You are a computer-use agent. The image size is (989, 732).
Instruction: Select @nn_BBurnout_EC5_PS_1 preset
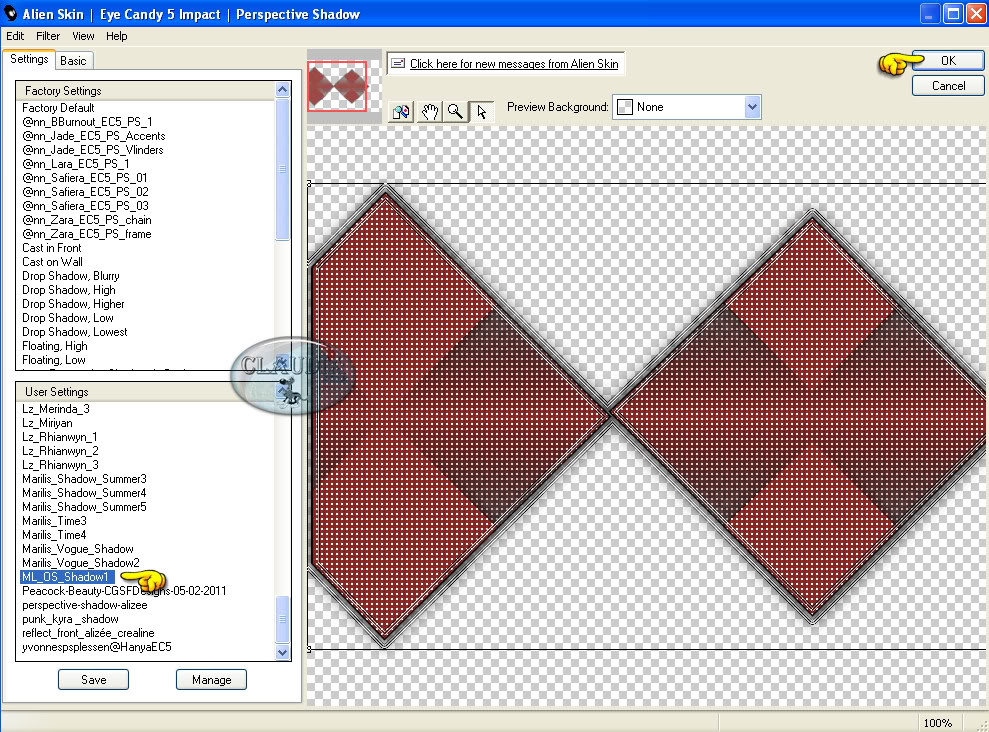(87, 122)
